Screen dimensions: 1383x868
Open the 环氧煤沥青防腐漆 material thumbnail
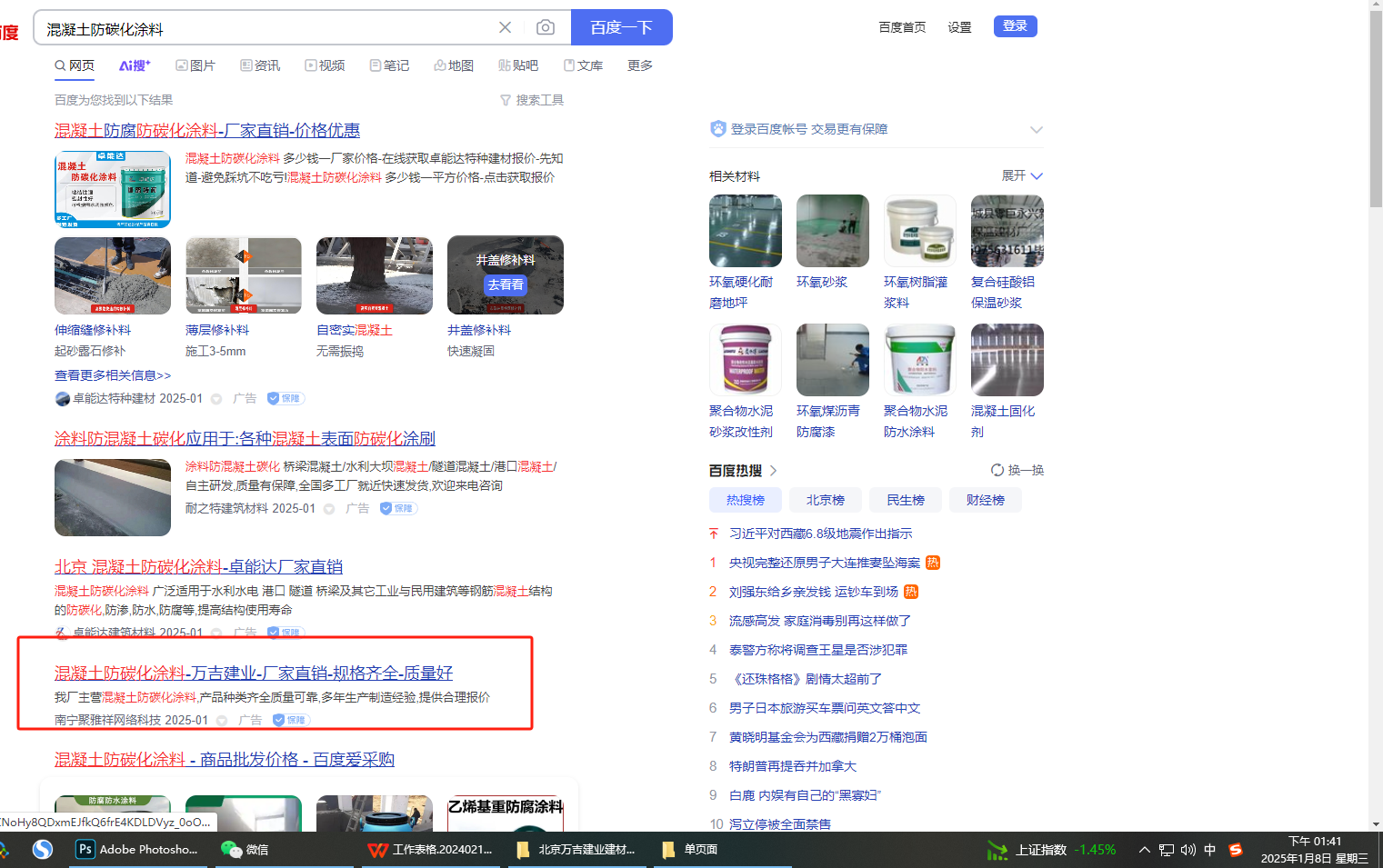(833, 360)
